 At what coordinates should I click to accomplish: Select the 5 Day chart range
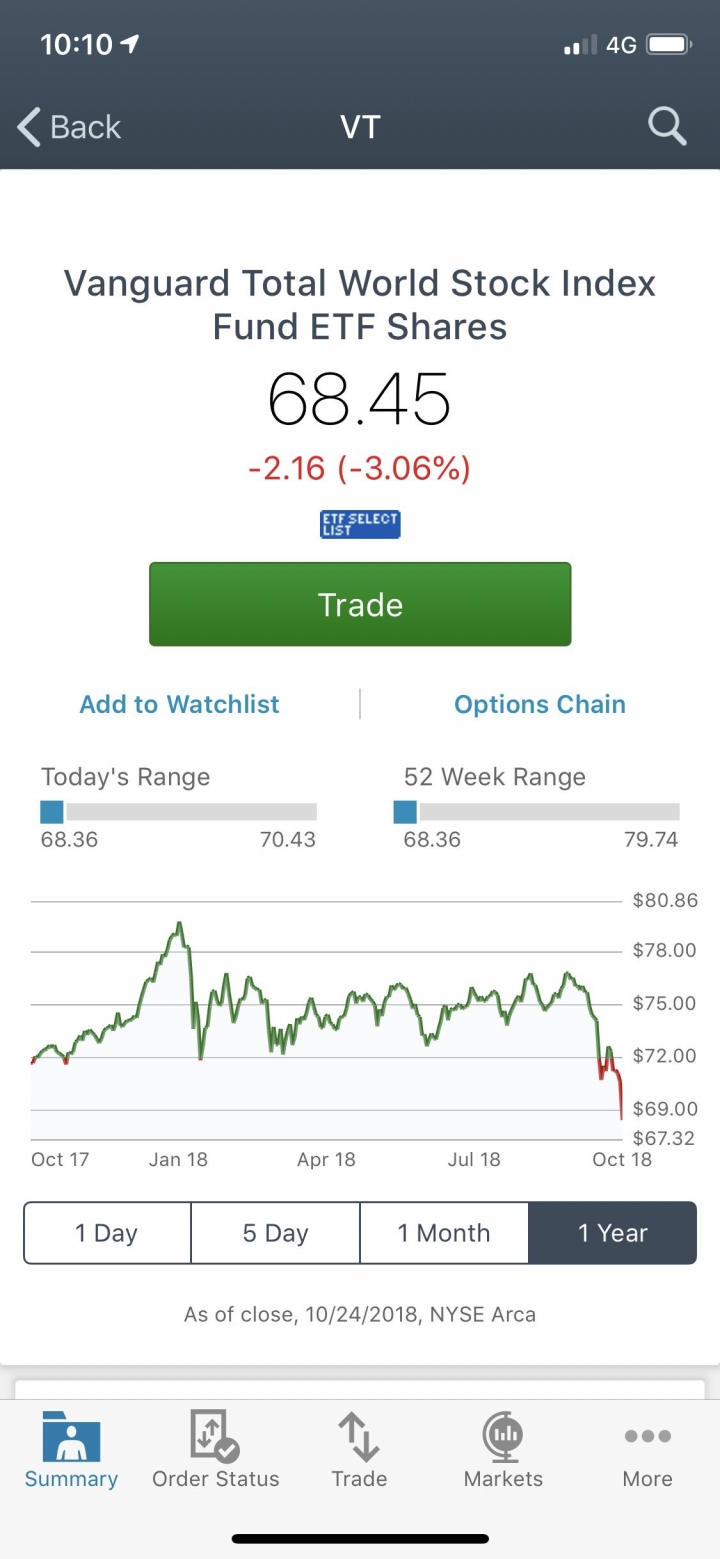pyautogui.click(x=275, y=1233)
